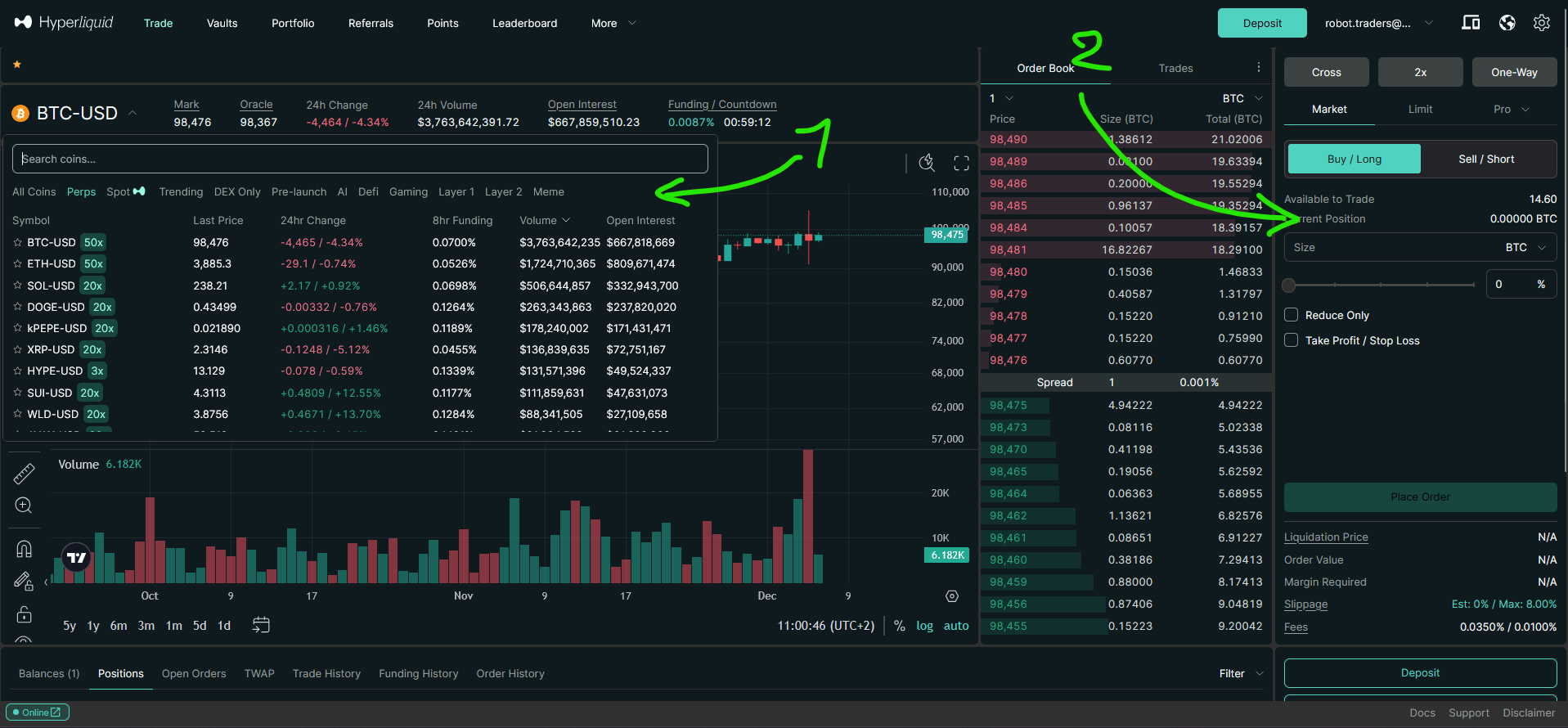Open the robot.traders account dropdown
The width and height of the screenshot is (1568, 728).
1379,23
